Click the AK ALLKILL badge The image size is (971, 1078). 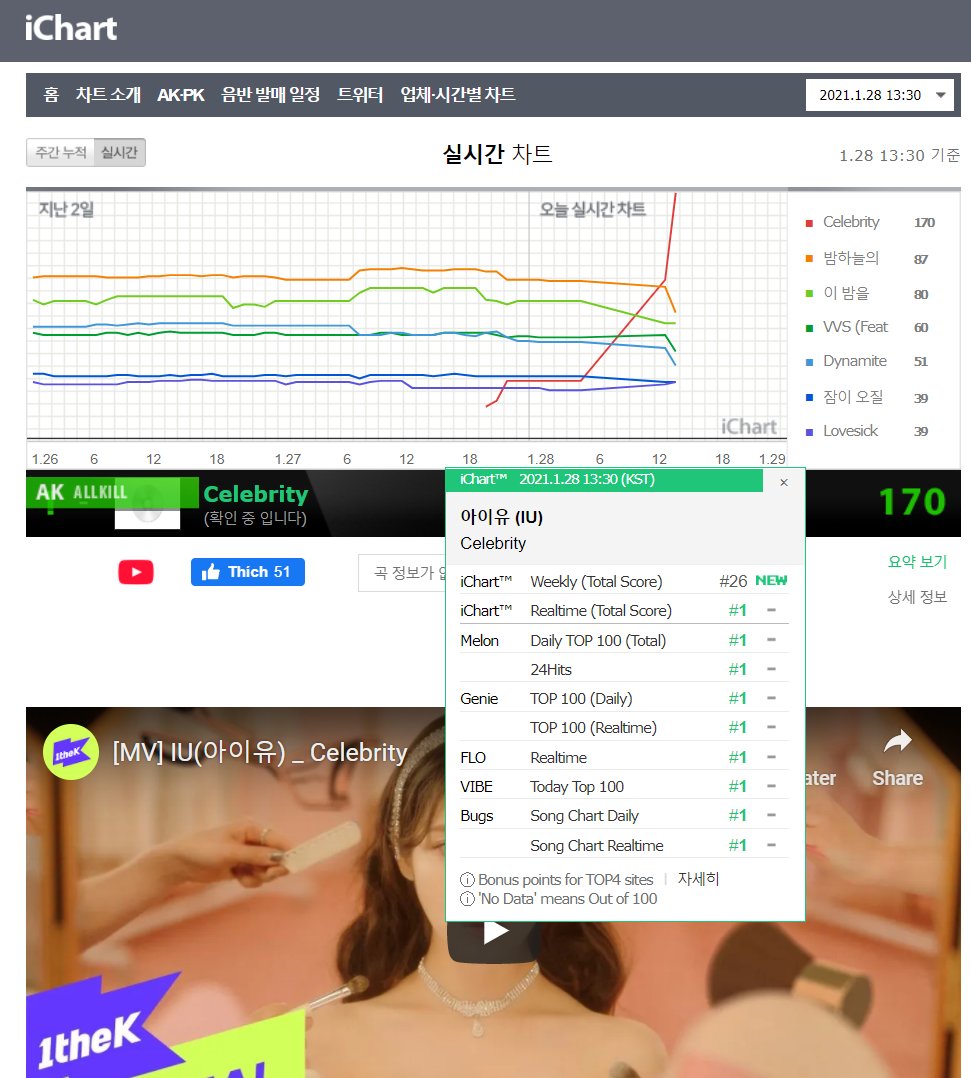click(x=81, y=492)
